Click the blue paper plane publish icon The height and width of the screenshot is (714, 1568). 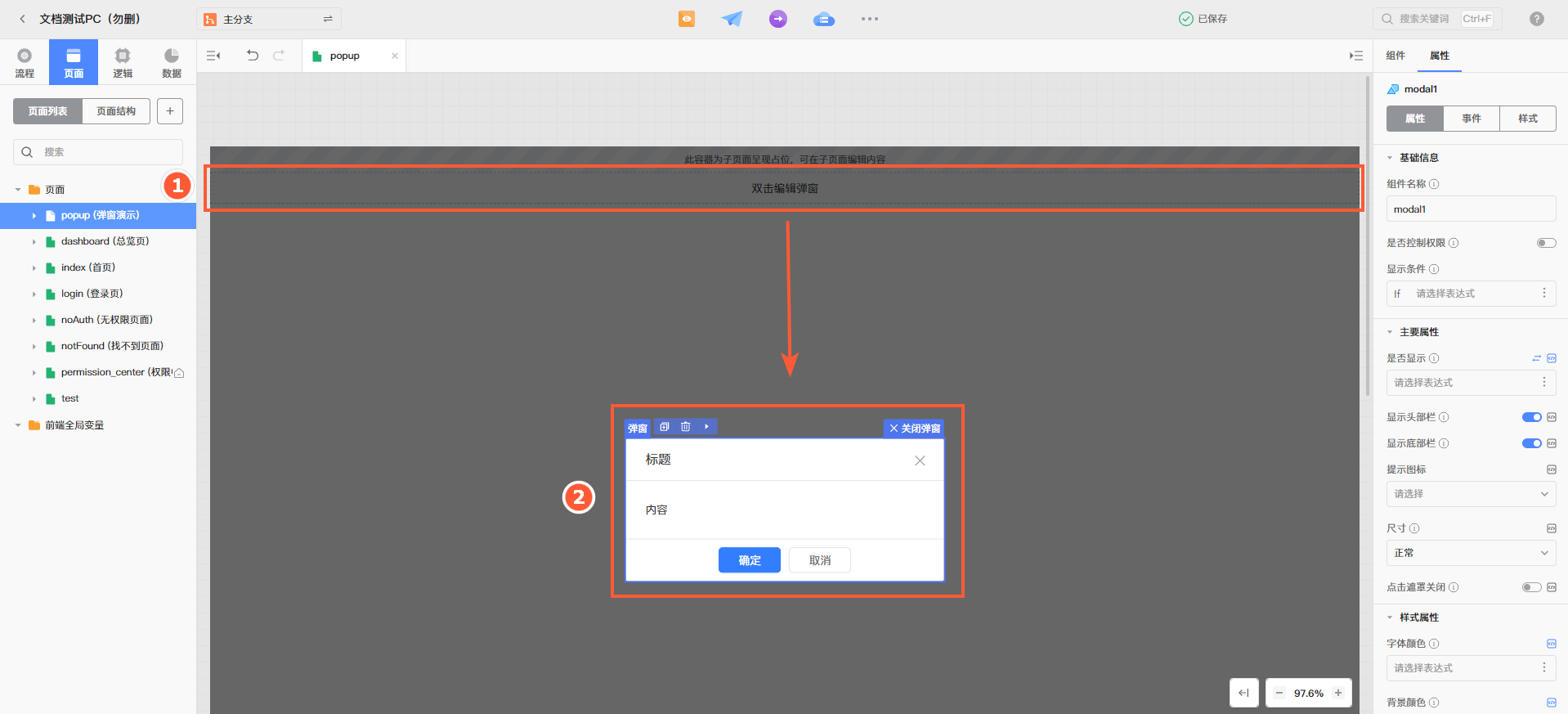[732, 19]
